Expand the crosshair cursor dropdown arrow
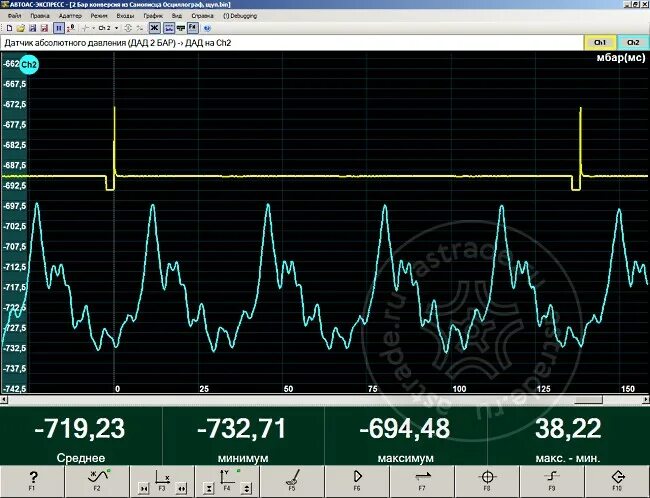Viewport: 650px width, 498px height. point(93,28)
